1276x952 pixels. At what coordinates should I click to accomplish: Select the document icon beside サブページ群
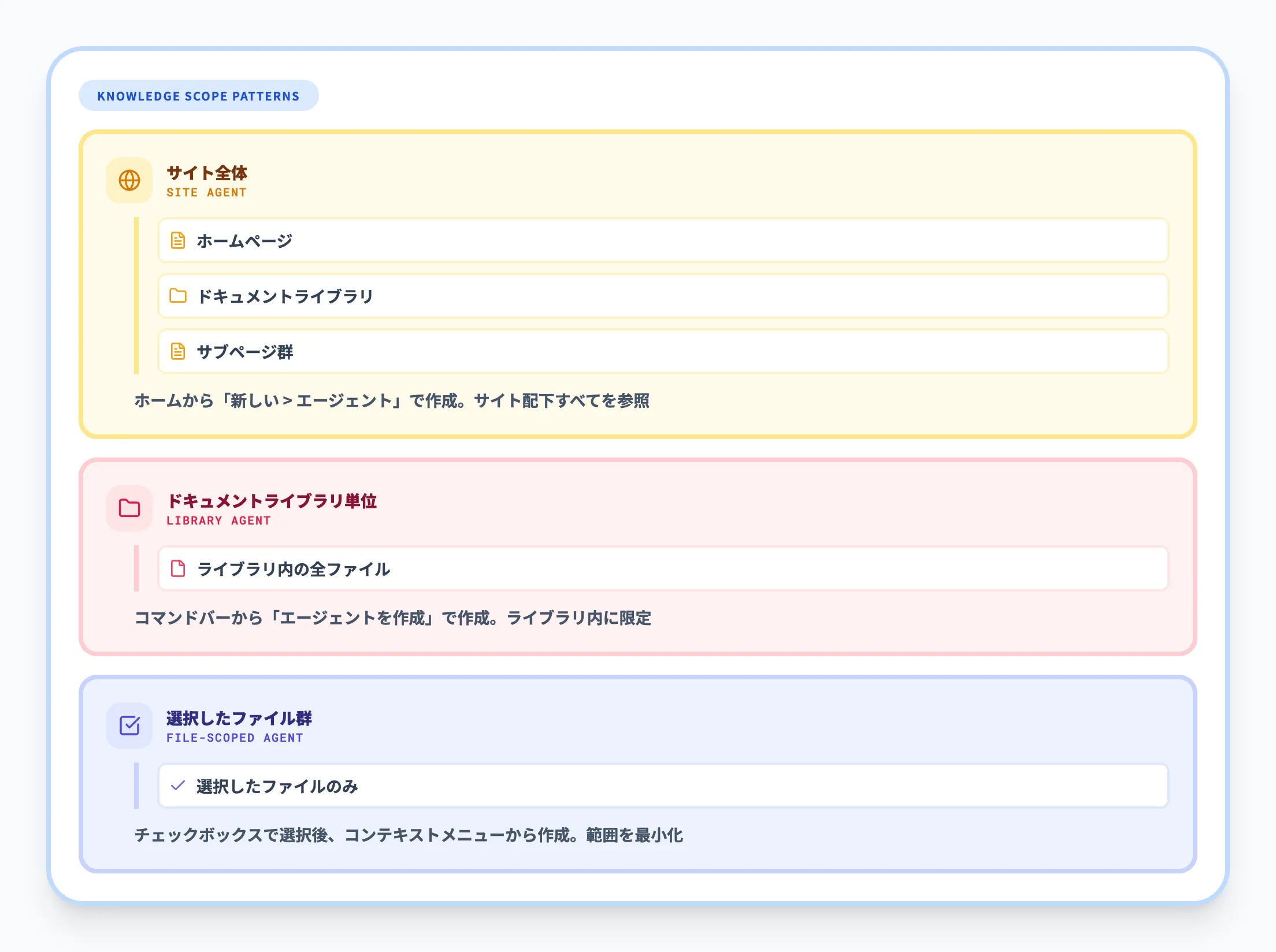pyautogui.click(x=177, y=352)
